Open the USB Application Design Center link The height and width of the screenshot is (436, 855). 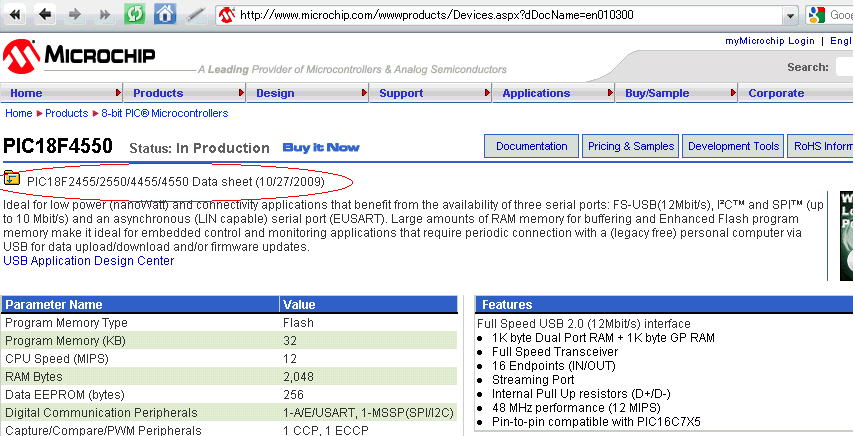pos(89,261)
